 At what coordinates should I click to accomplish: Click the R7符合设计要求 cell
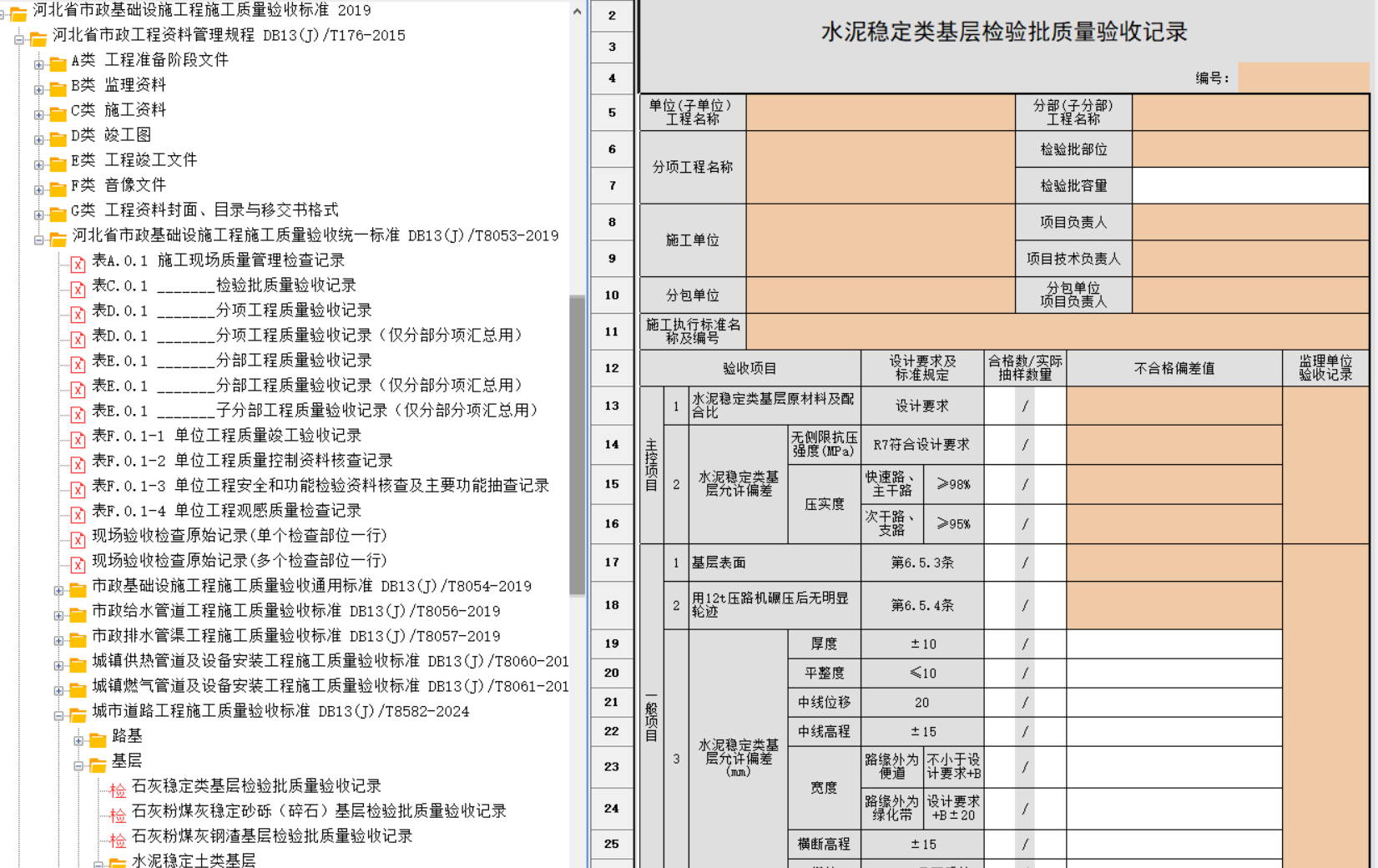[x=922, y=445]
